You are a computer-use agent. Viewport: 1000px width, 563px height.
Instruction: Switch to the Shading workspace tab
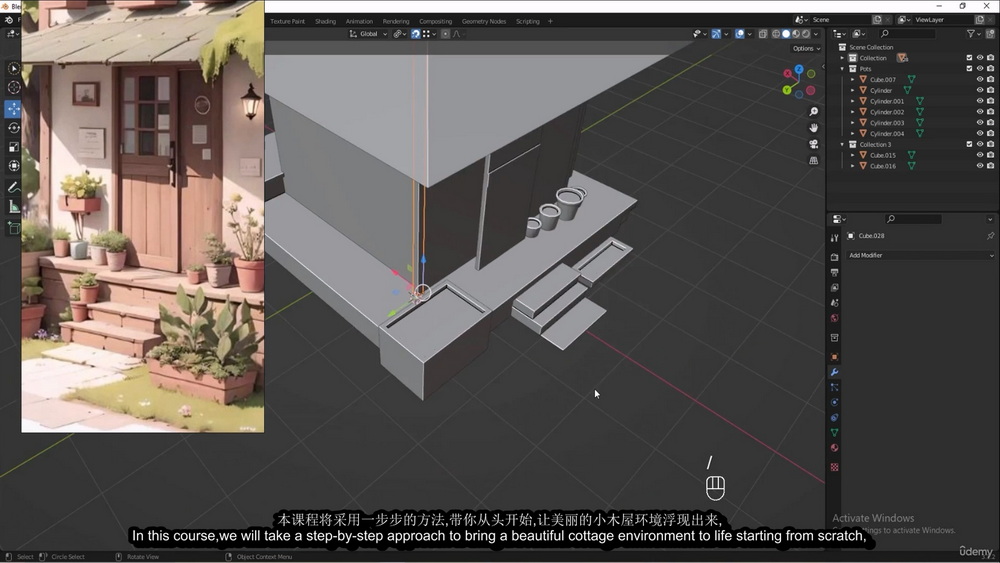[x=325, y=22]
